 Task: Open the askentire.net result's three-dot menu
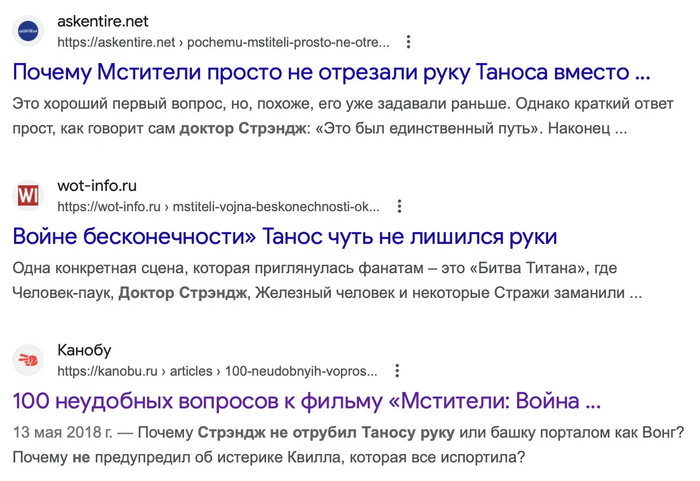[408, 42]
